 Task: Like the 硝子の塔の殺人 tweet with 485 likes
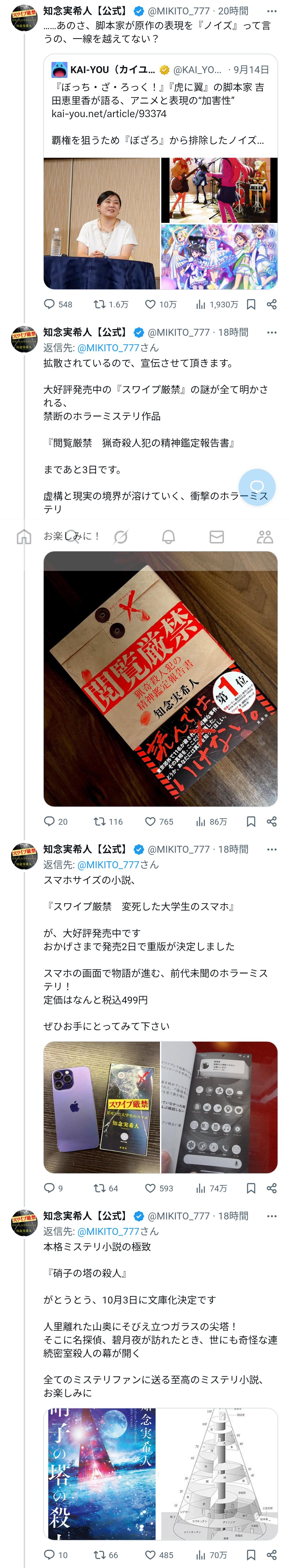(x=159, y=1555)
